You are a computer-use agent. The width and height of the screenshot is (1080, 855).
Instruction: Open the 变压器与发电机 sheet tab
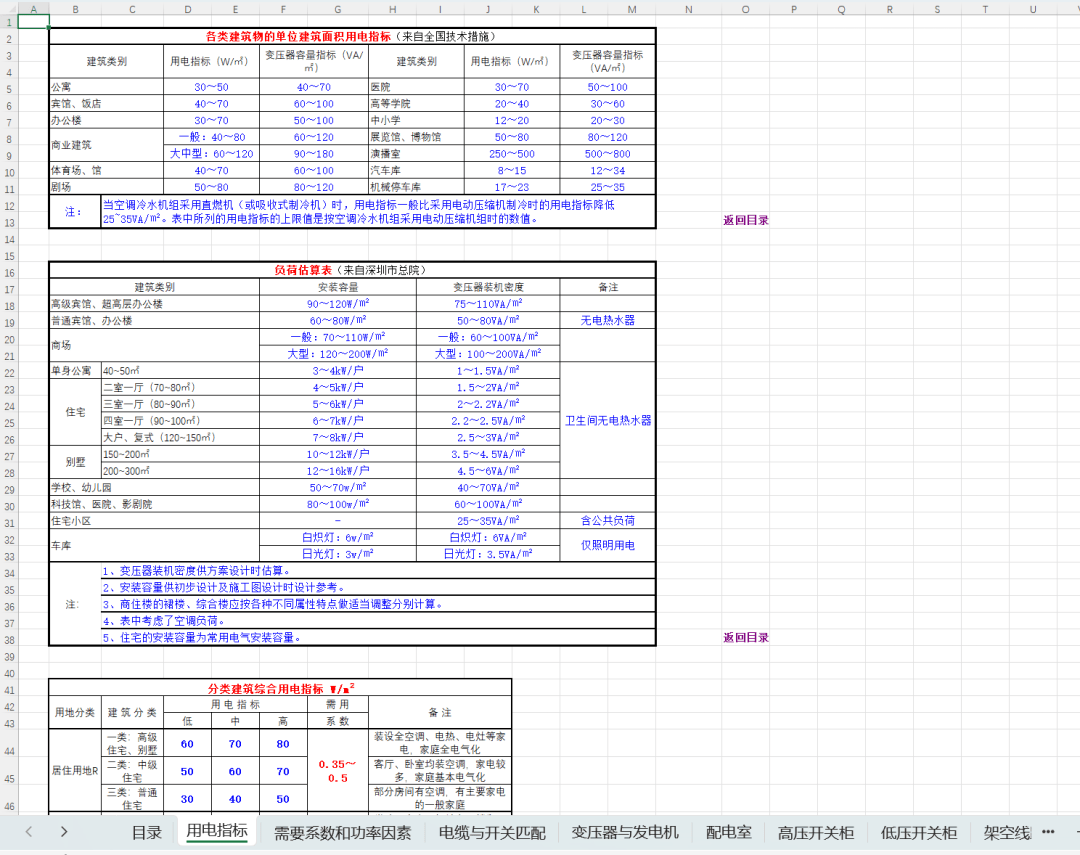click(625, 832)
